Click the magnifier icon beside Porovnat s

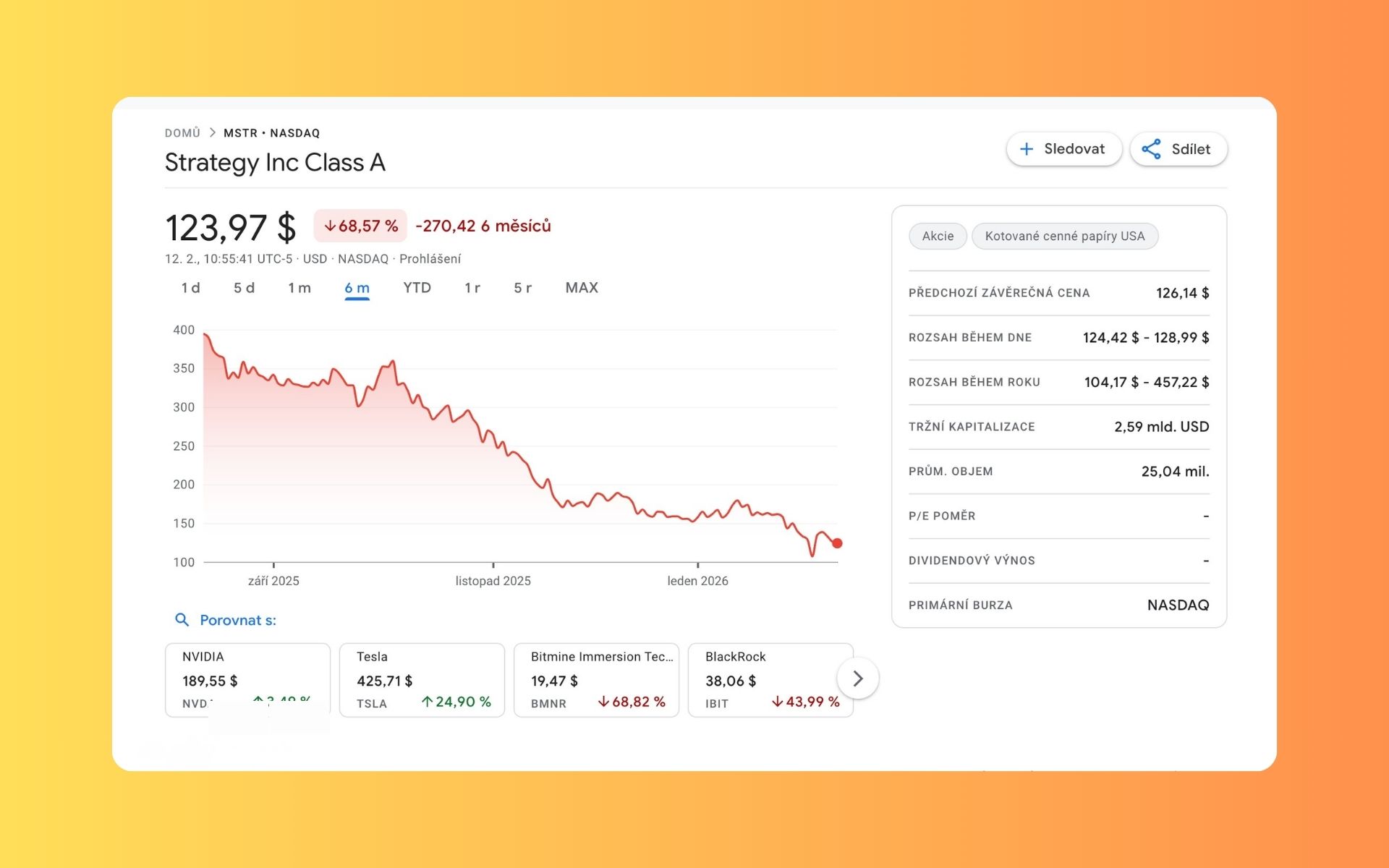coord(182,620)
